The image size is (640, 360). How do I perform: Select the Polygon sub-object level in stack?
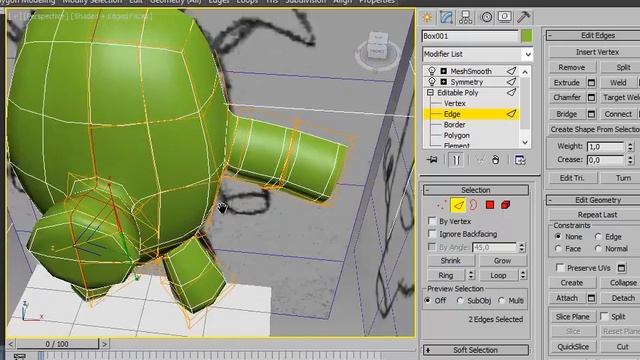pos(456,135)
